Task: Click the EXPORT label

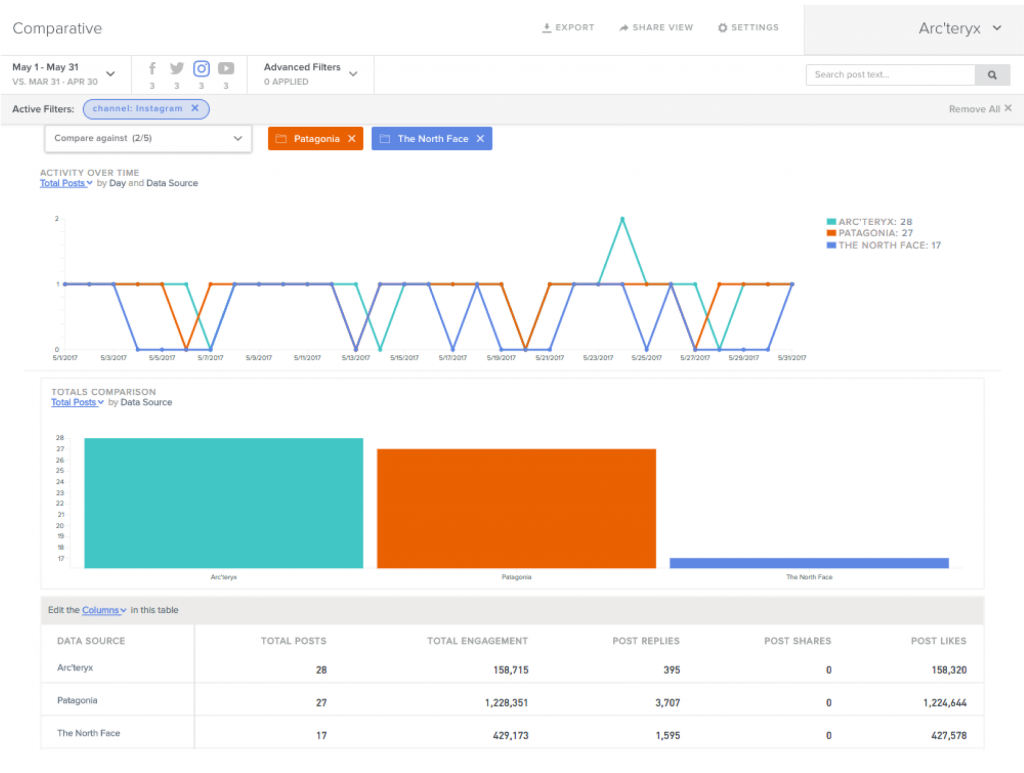Action: [575, 27]
